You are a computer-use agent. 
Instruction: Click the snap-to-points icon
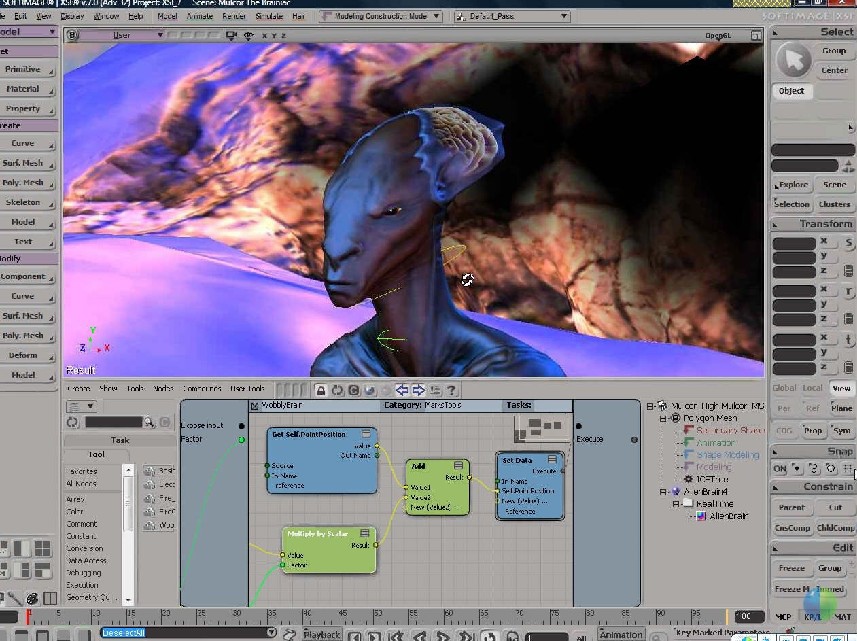pos(797,468)
